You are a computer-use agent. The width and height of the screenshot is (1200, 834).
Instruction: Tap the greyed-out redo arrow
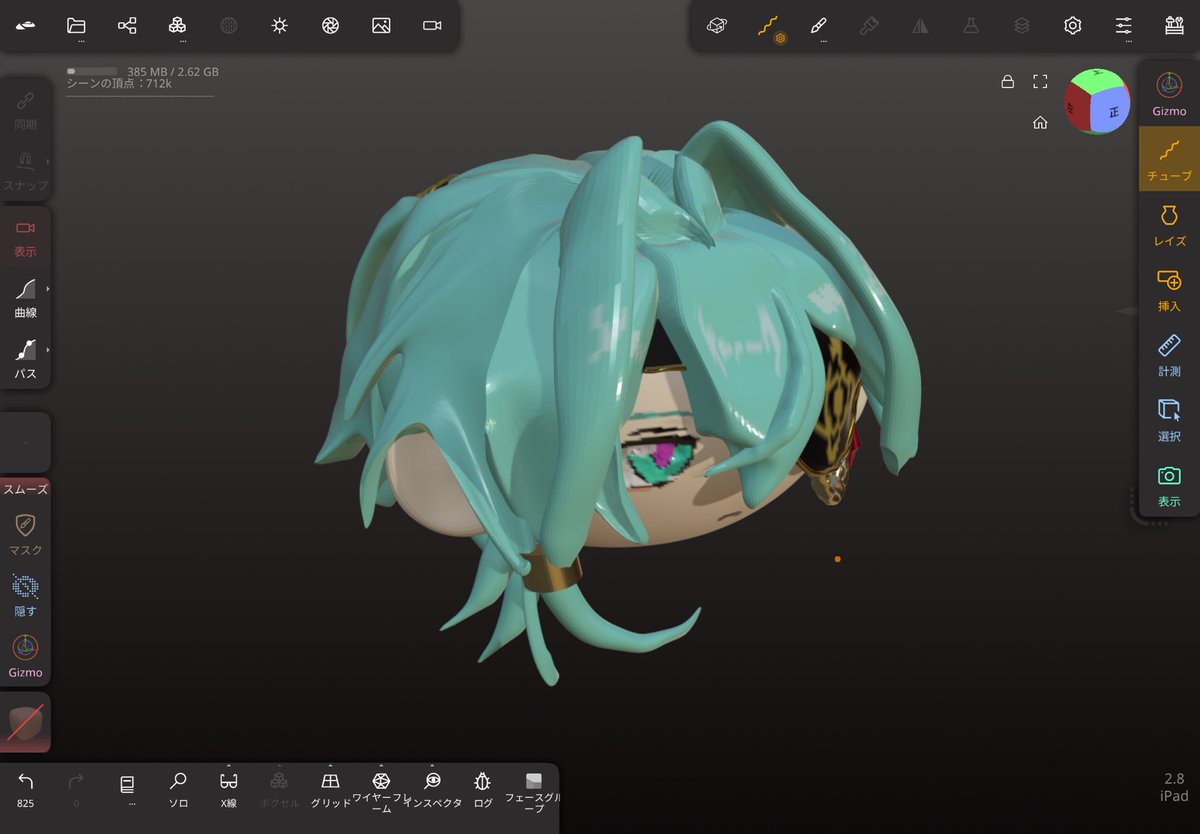coord(76,788)
